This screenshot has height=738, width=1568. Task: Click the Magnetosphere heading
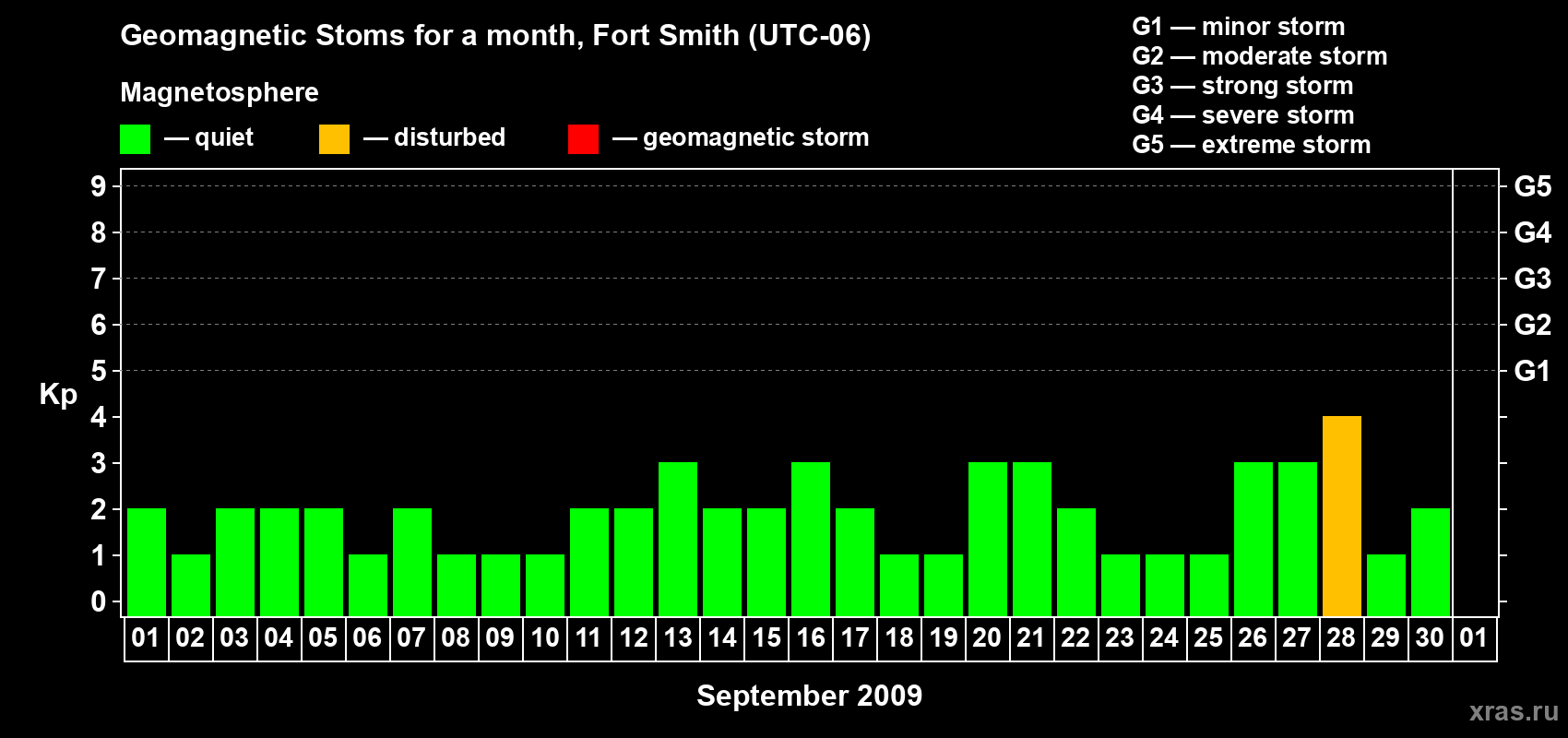[220, 92]
